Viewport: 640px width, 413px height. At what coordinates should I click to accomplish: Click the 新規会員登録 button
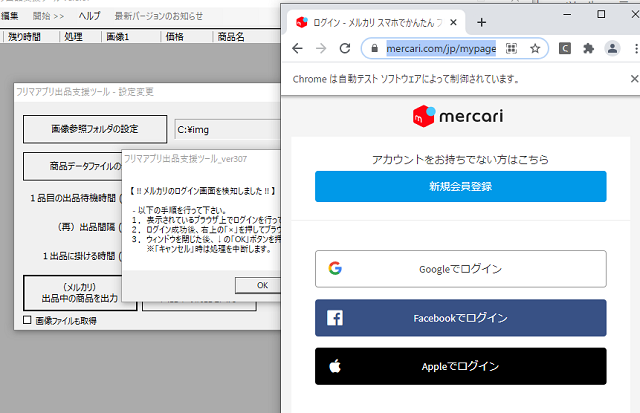point(460,187)
